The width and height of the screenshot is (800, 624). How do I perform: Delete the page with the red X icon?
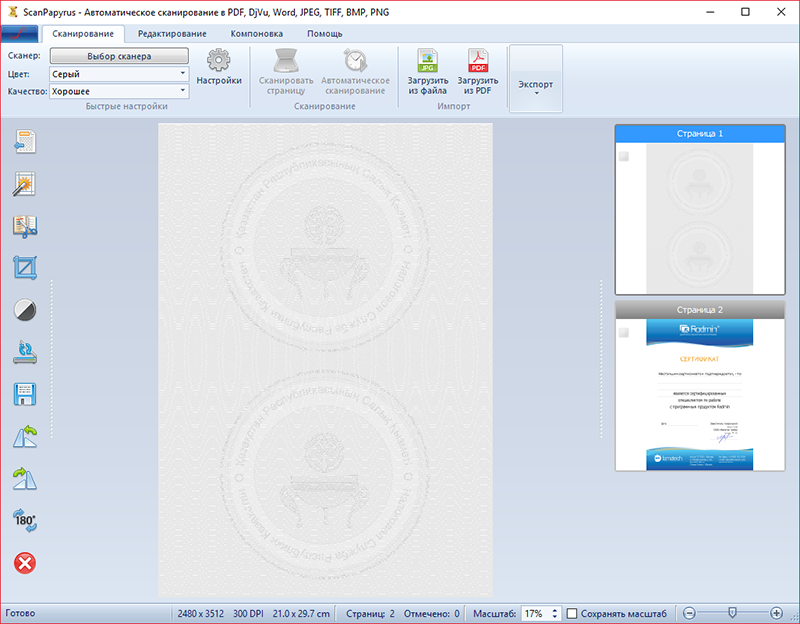coord(25,563)
